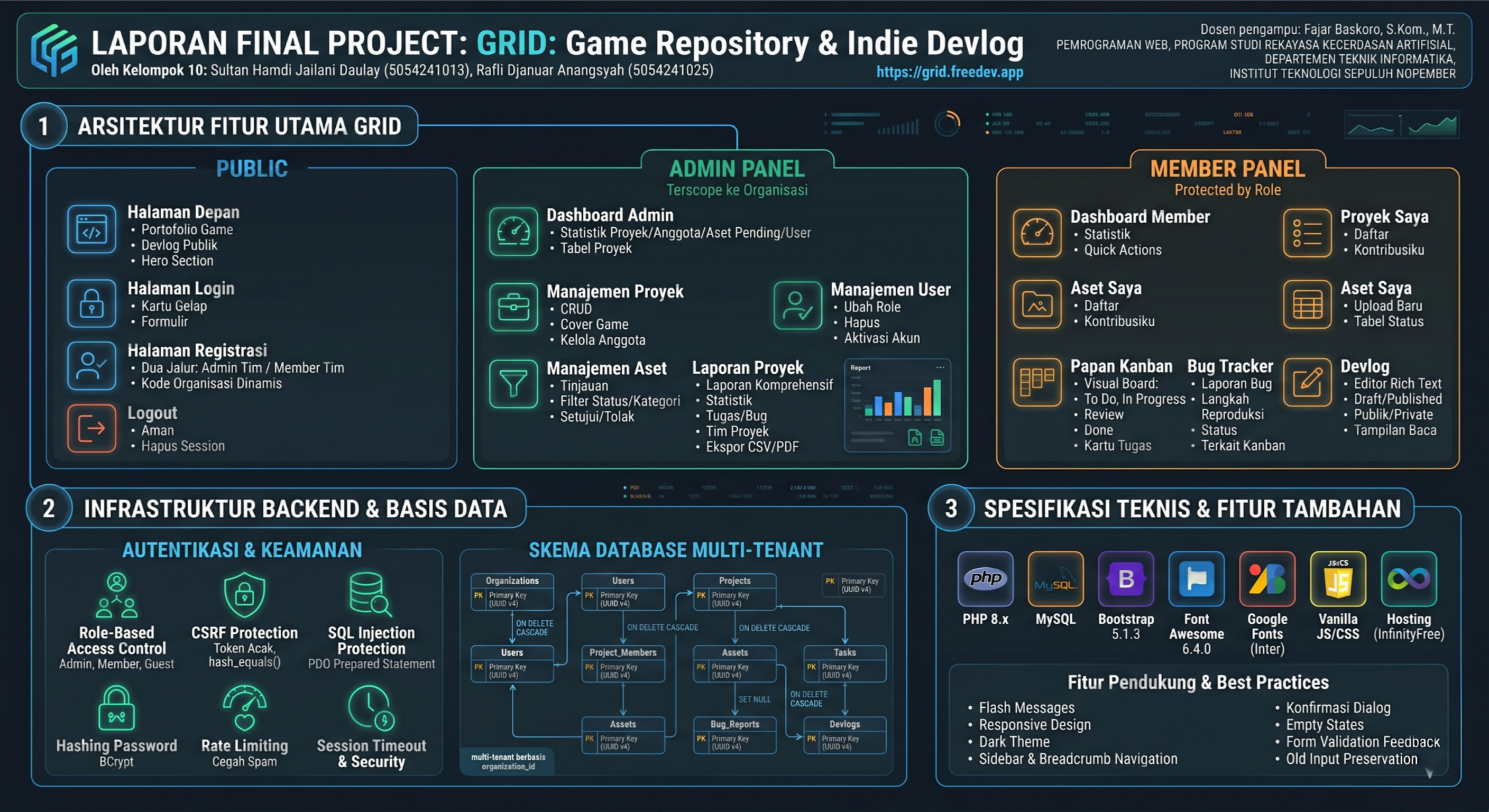
Task: Select the InfinityFree Hosting infinity logo
Action: coord(1409,578)
